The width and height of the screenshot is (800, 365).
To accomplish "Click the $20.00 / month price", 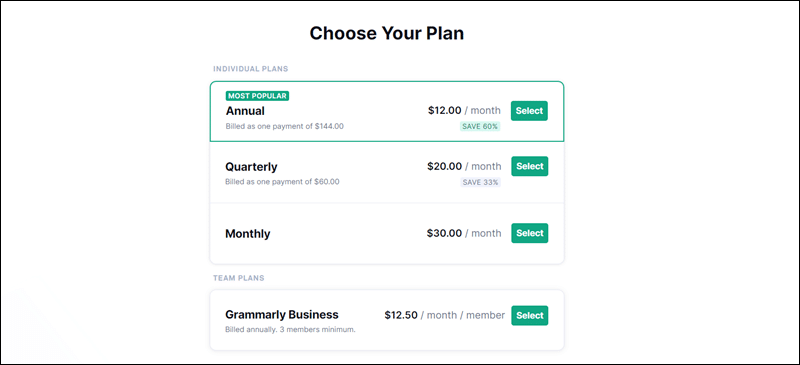I will (464, 166).
